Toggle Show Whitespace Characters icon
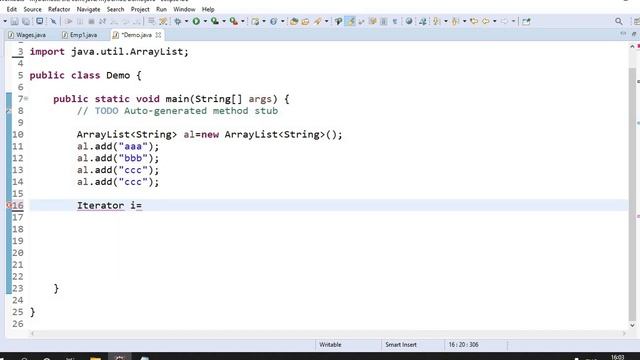Image resolution: width=640 pixels, height=360 pixels. click(x=395, y=21)
